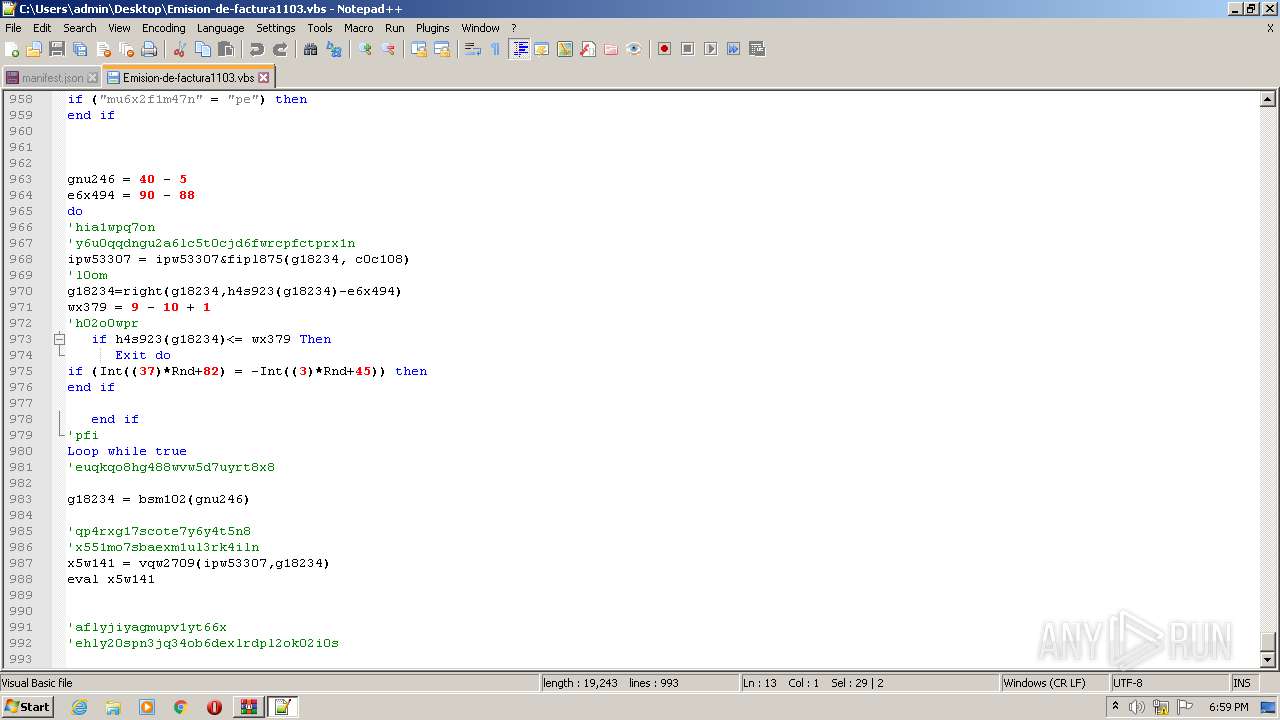Toggle the Function List toolbar icon
The image size is (1280, 720).
[588, 49]
